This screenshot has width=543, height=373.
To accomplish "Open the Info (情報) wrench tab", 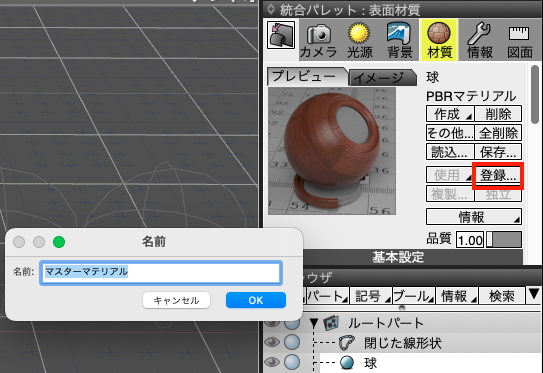I will 480,40.
